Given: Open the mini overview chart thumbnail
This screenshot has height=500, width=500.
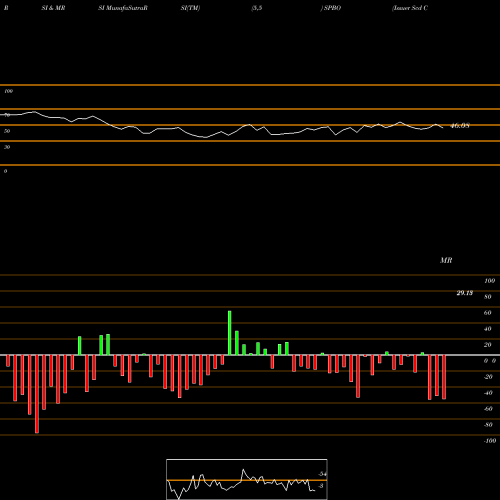Looking at the screenshot, I should (x=247, y=479).
